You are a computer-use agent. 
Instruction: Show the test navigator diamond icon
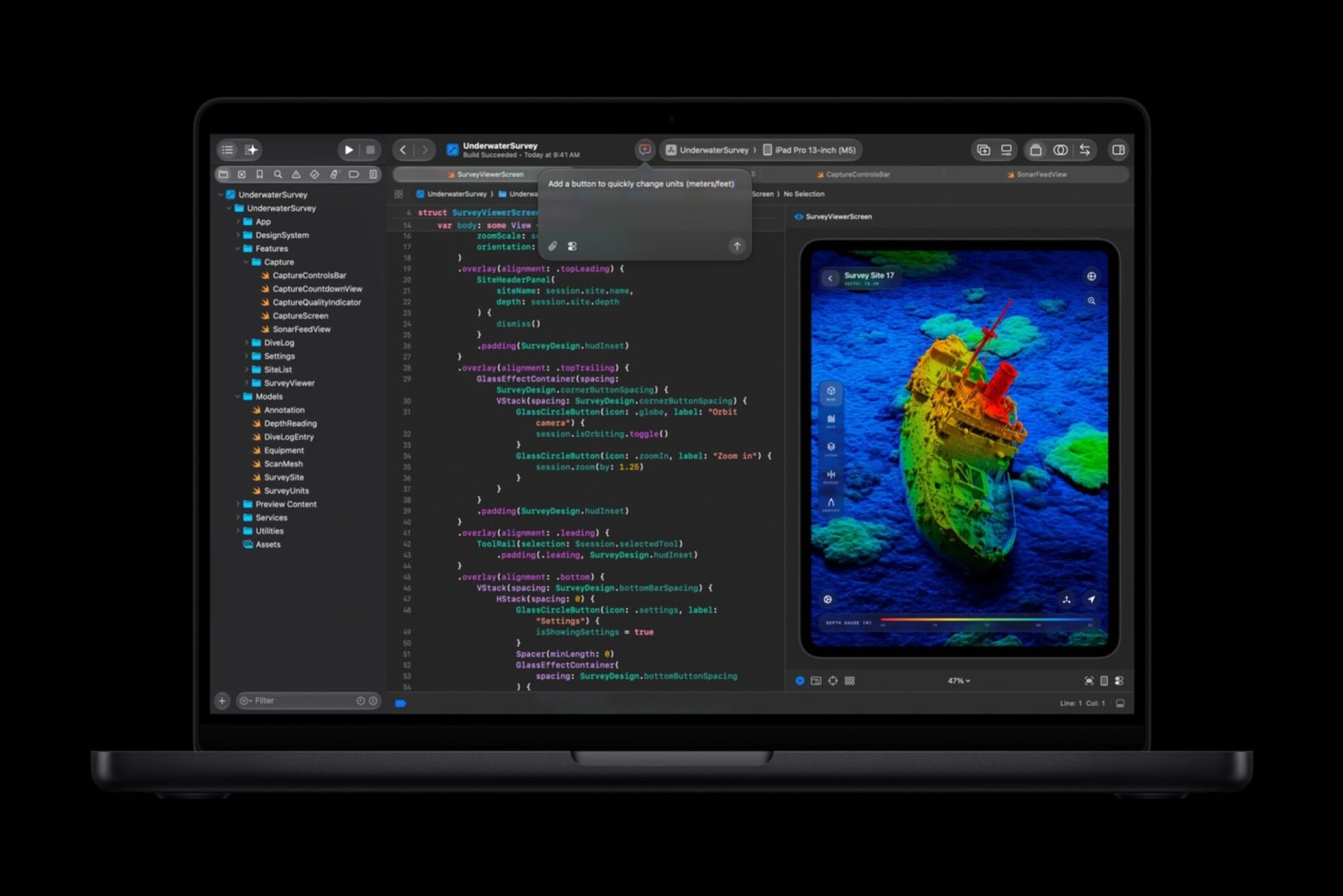tap(314, 175)
